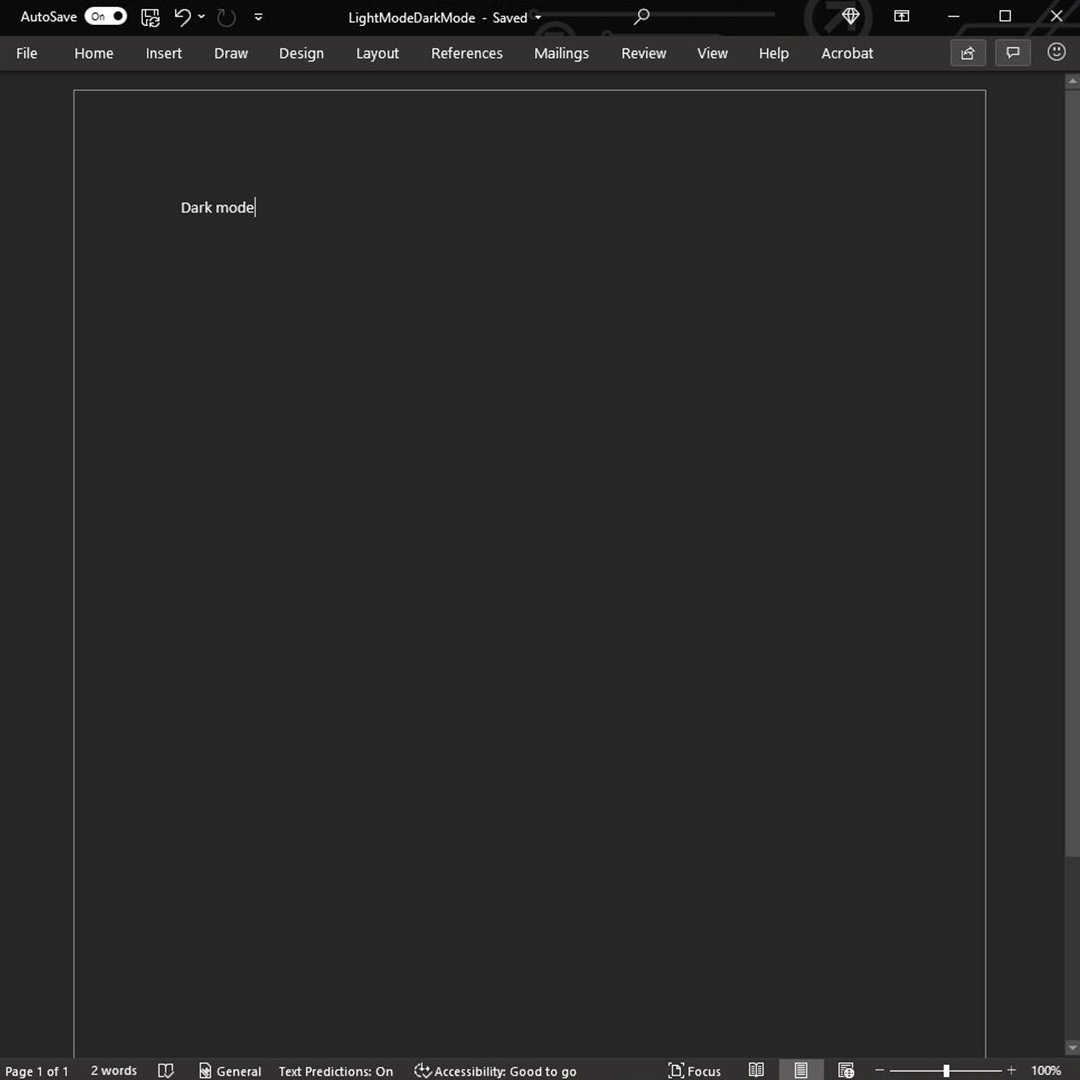Click Accessibility: Good to go
The width and height of the screenshot is (1080, 1080).
497,1070
